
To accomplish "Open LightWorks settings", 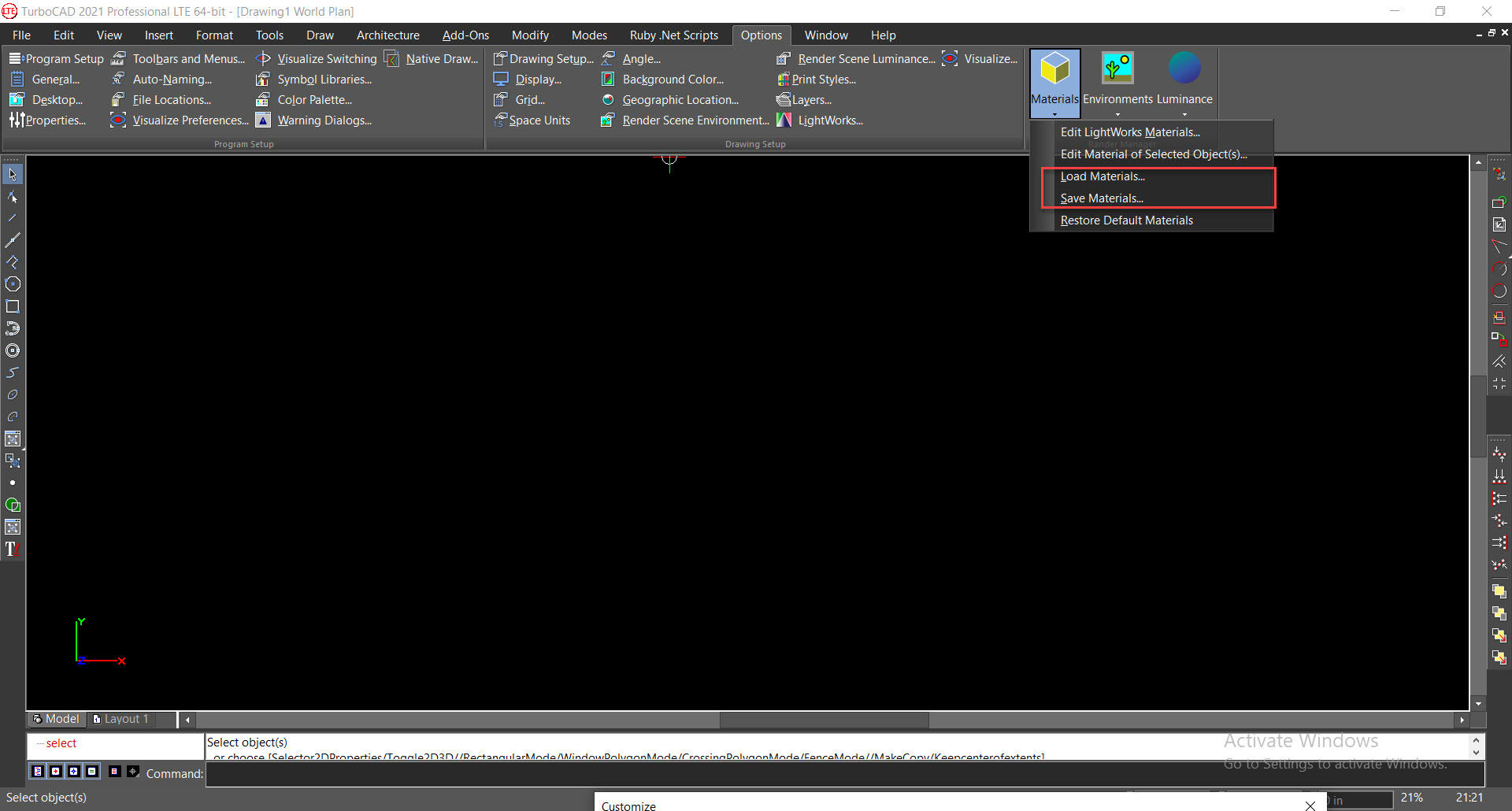I will 820,120.
